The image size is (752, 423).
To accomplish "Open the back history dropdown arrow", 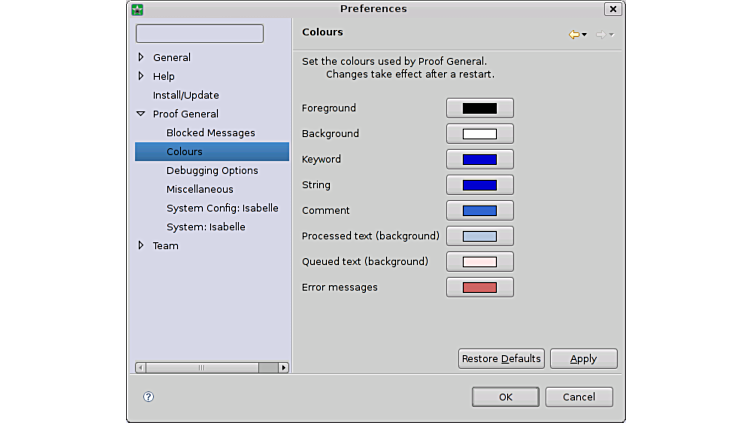I will 585,35.
